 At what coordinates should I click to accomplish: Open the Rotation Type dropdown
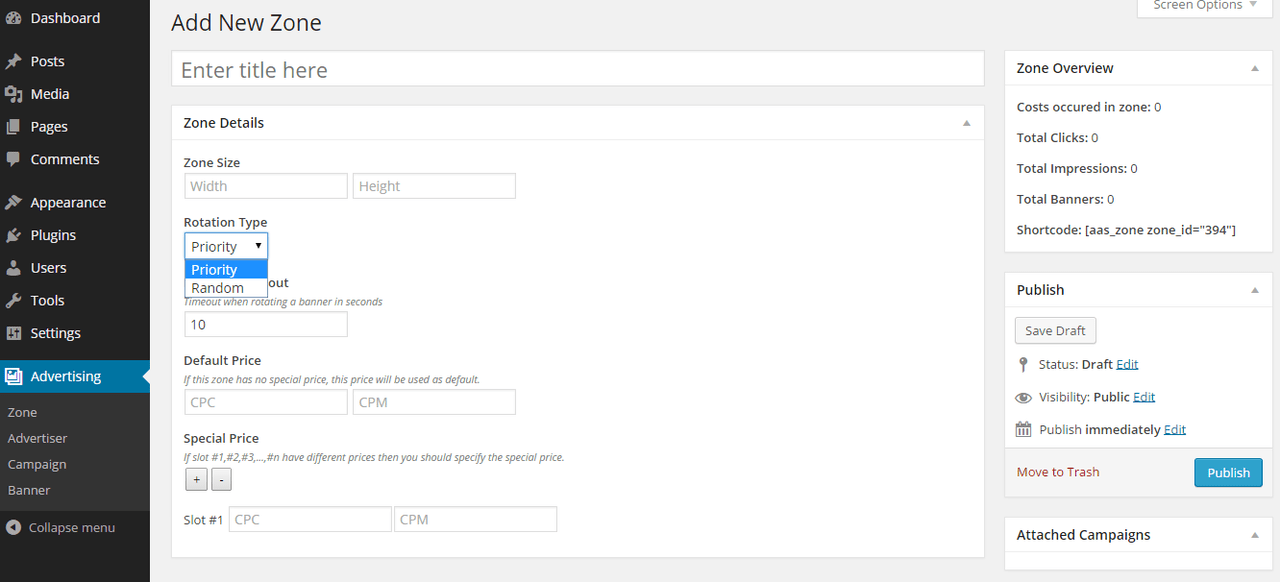point(226,246)
